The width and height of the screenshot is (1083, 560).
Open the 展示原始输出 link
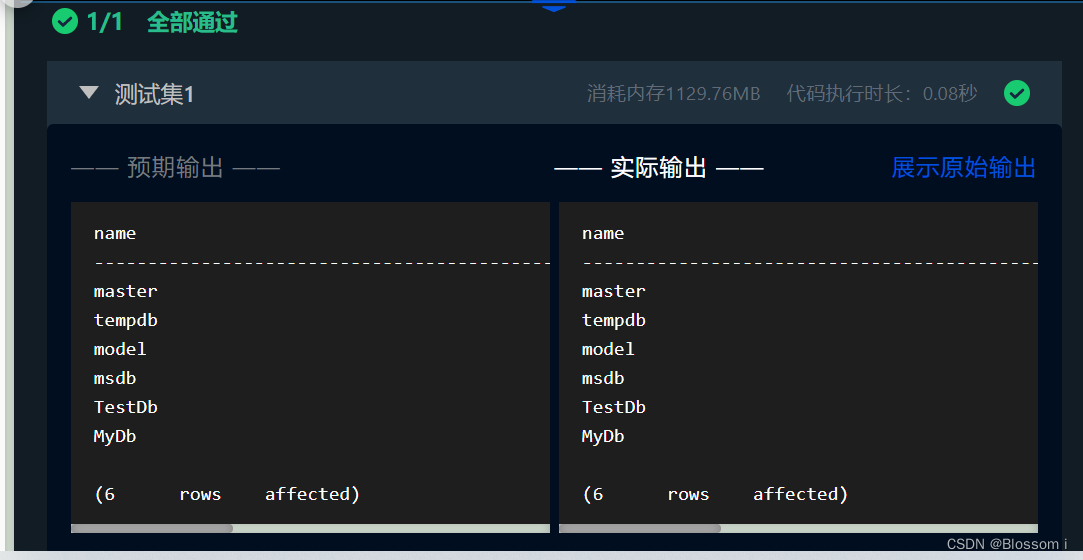[x=964, y=168]
